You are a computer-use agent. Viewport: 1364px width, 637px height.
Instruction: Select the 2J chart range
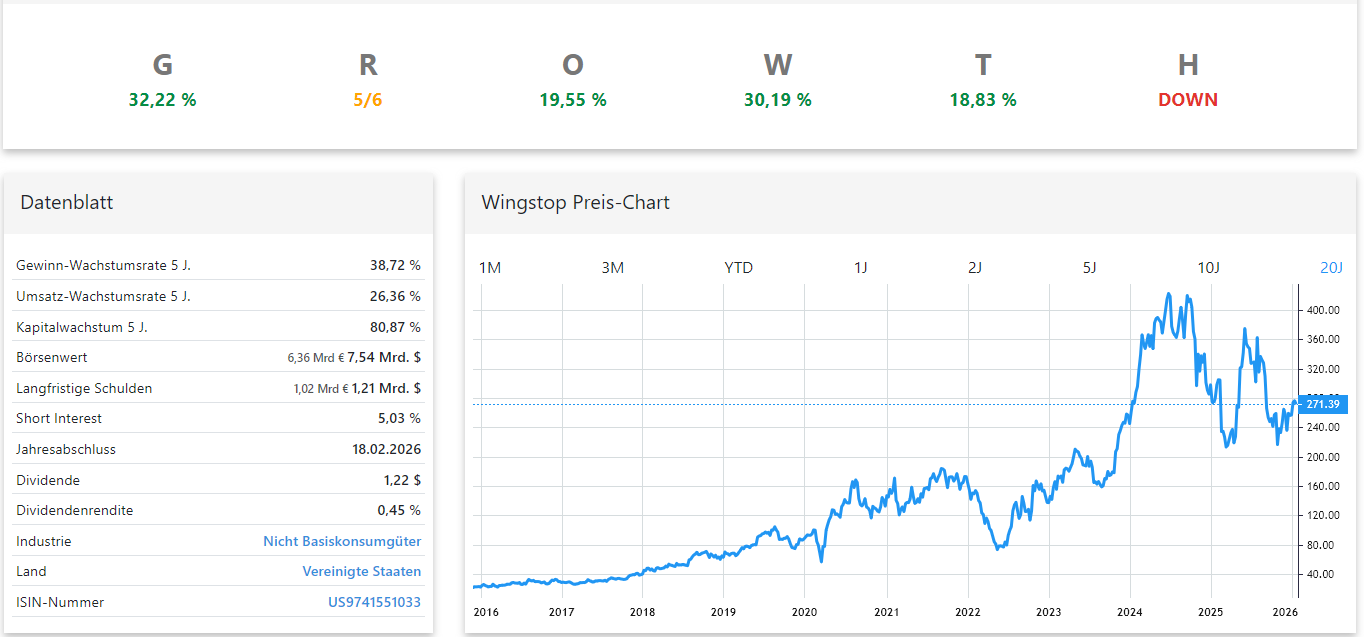coord(975,267)
